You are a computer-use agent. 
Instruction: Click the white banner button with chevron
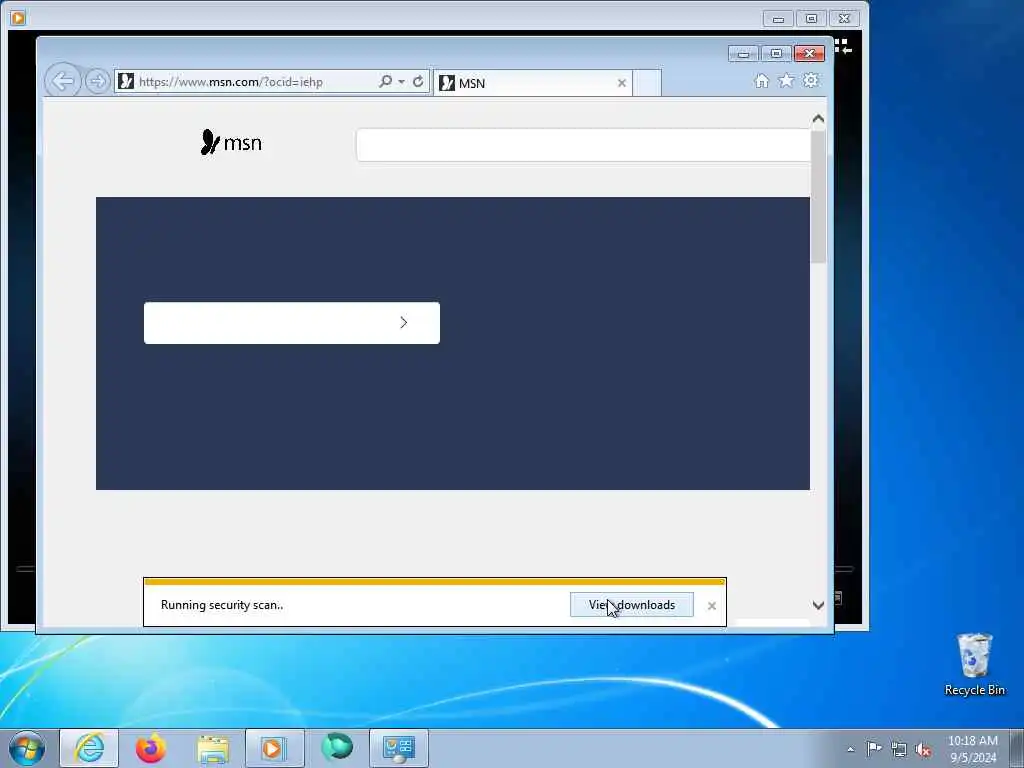[x=292, y=323]
